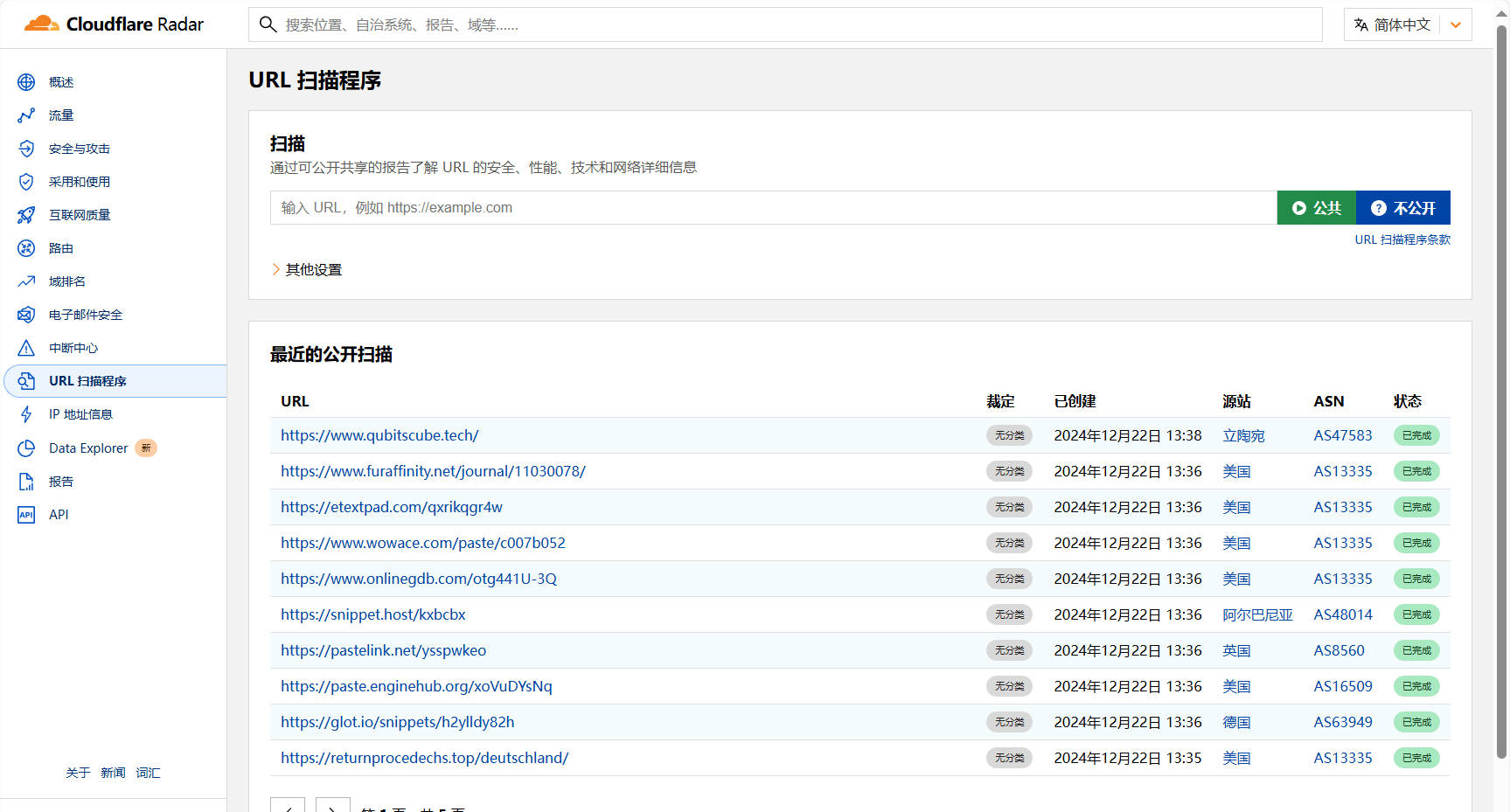Image resolution: width=1510 pixels, height=812 pixels.
Task: Open pastelink.net scan result
Action: click(383, 650)
